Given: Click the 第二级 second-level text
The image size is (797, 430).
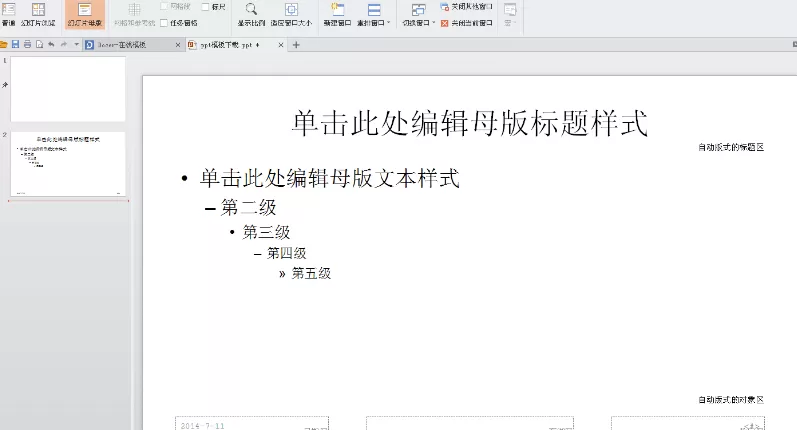Looking at the screenshot, I should [x=249, y=207].
